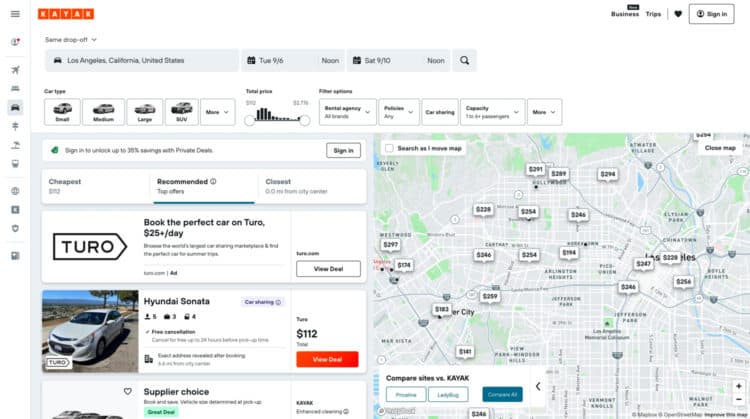Toggle the Priceline compare option

click(406, 395)
